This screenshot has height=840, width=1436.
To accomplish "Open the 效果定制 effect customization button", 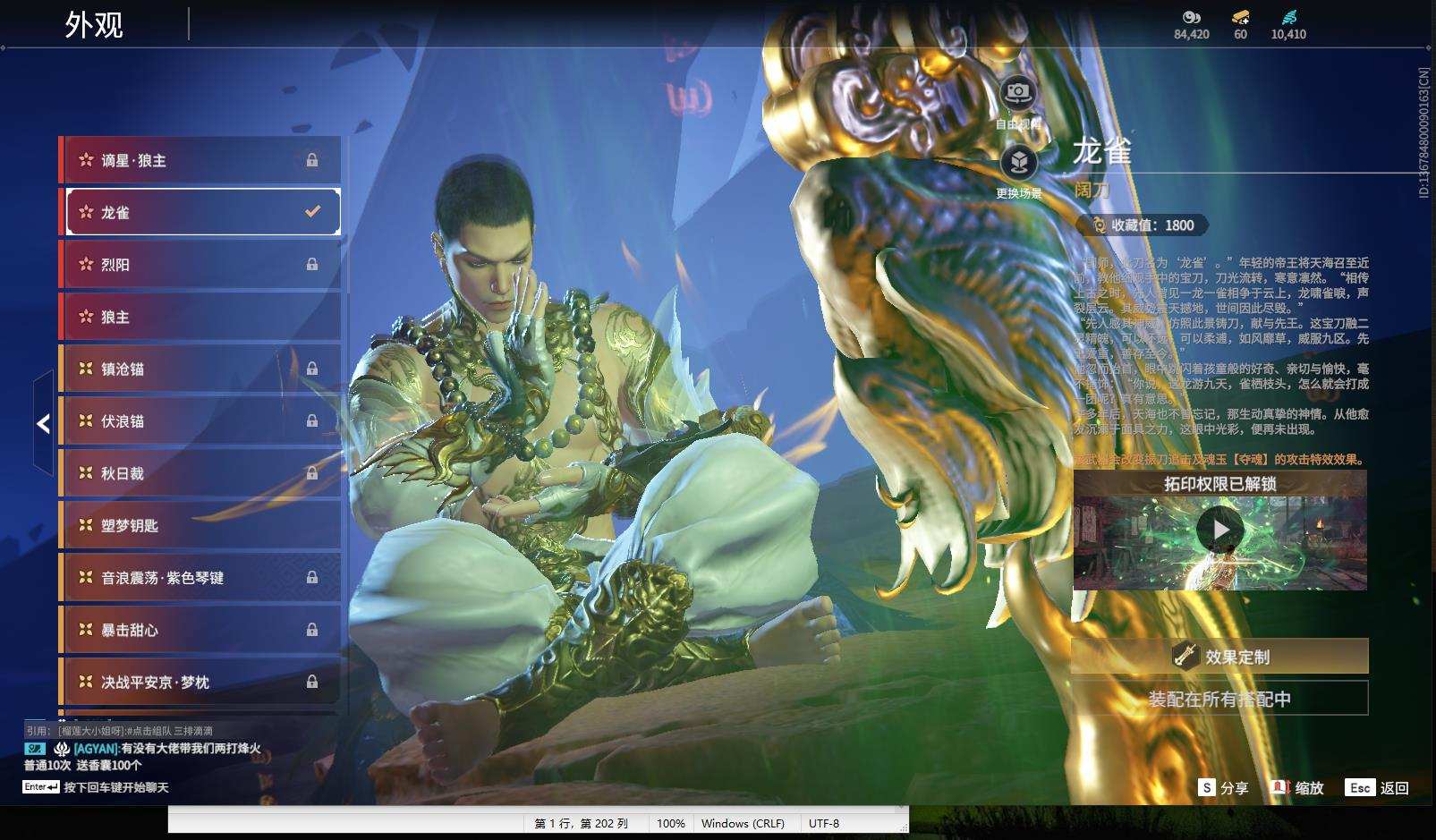I will coord(1219,656).
